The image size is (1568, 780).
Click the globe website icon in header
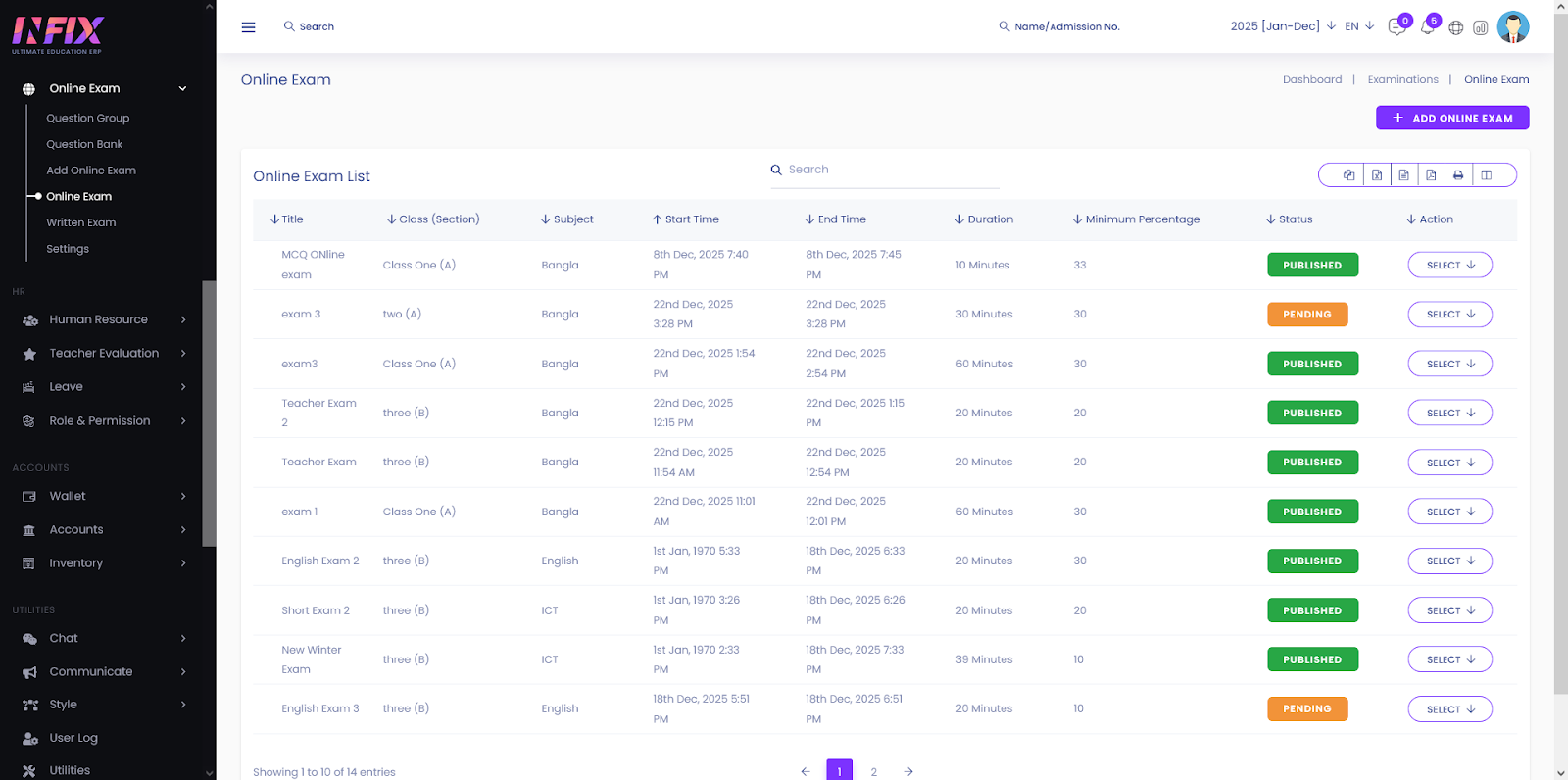coord(1456,27)
